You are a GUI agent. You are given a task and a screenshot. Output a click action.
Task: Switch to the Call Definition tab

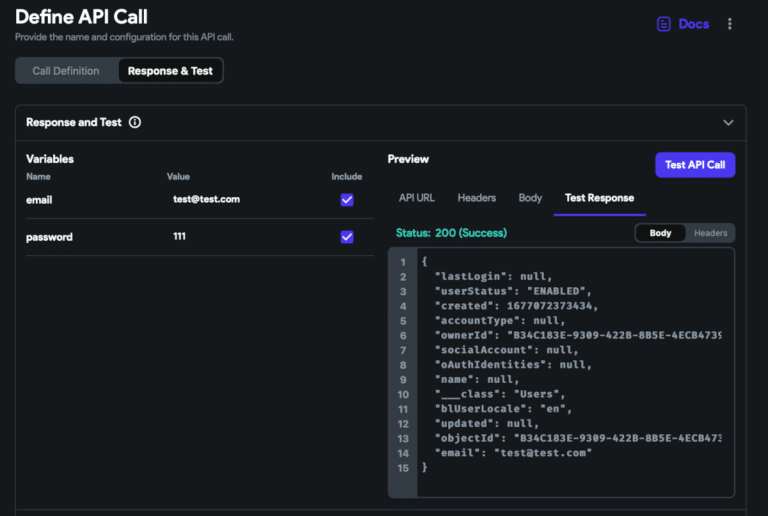pyautogui.click(x=66, y=71)
